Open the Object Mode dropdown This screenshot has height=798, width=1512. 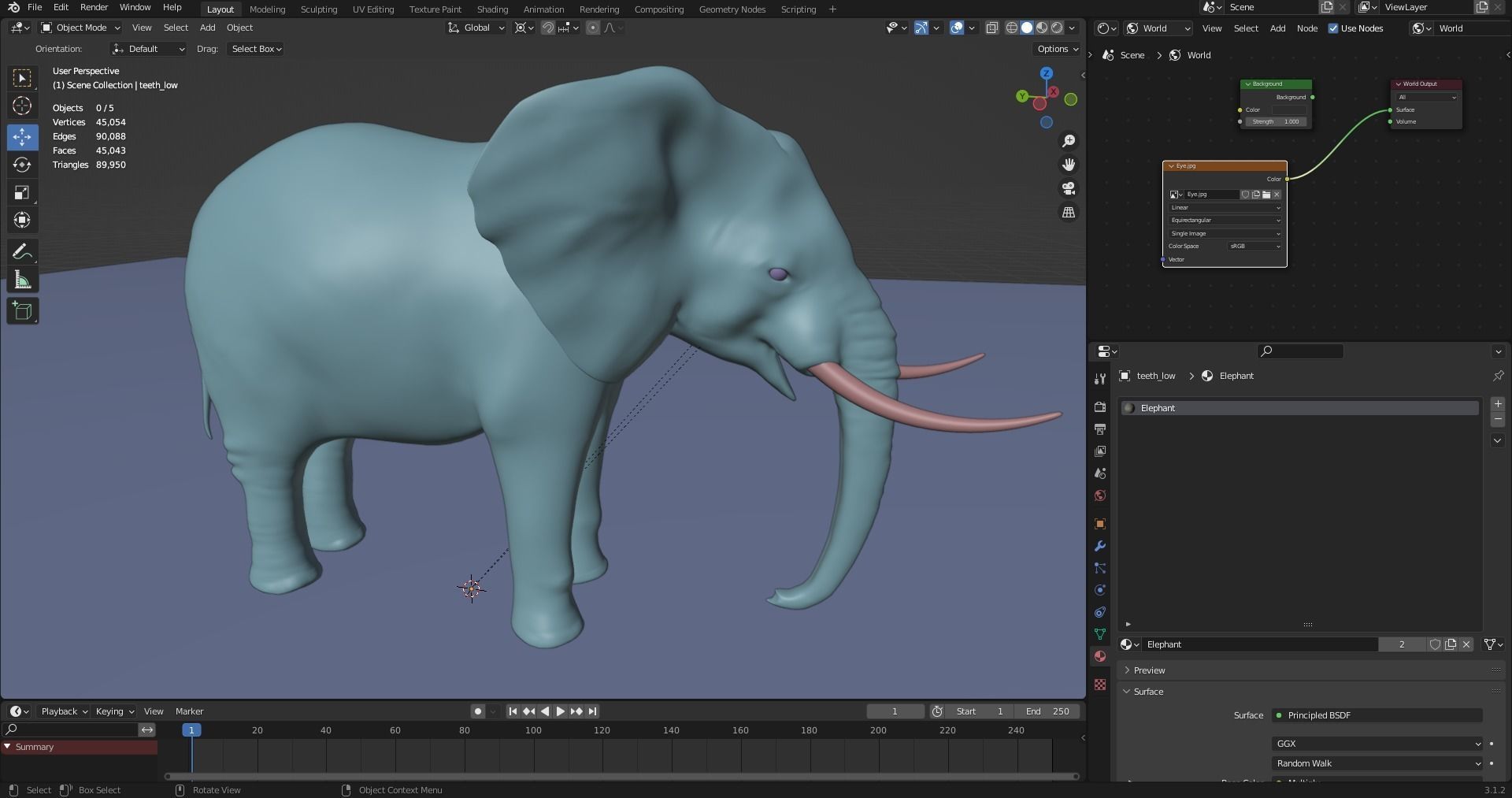tap(80, 28)
